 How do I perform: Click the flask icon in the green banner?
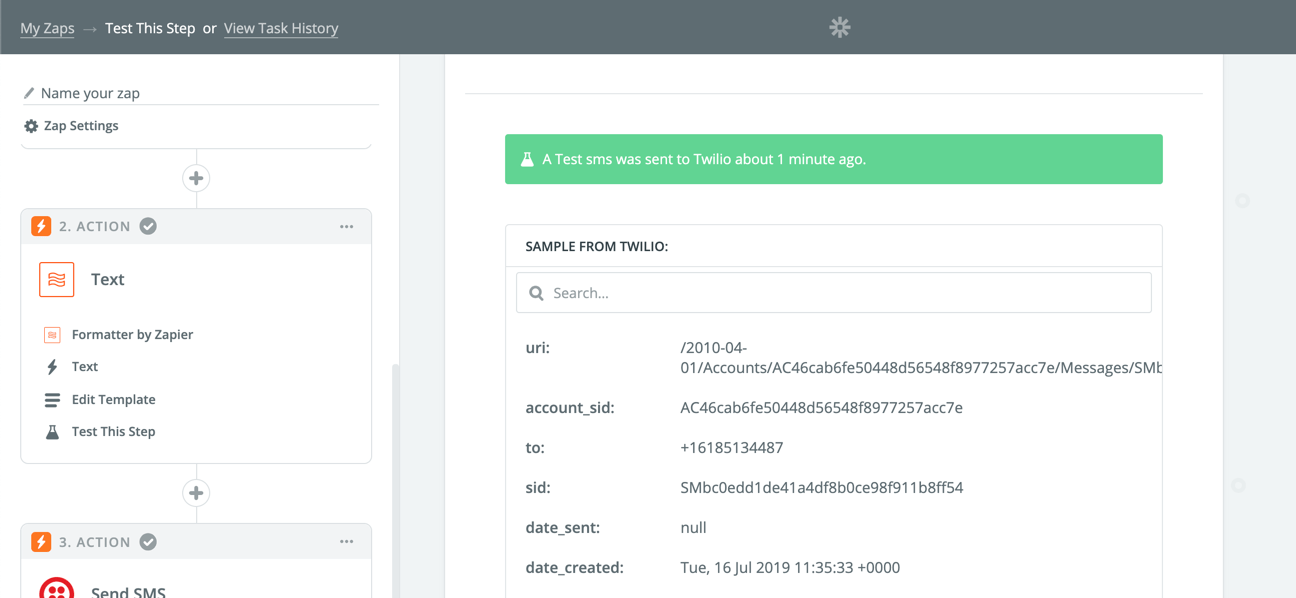527,159
